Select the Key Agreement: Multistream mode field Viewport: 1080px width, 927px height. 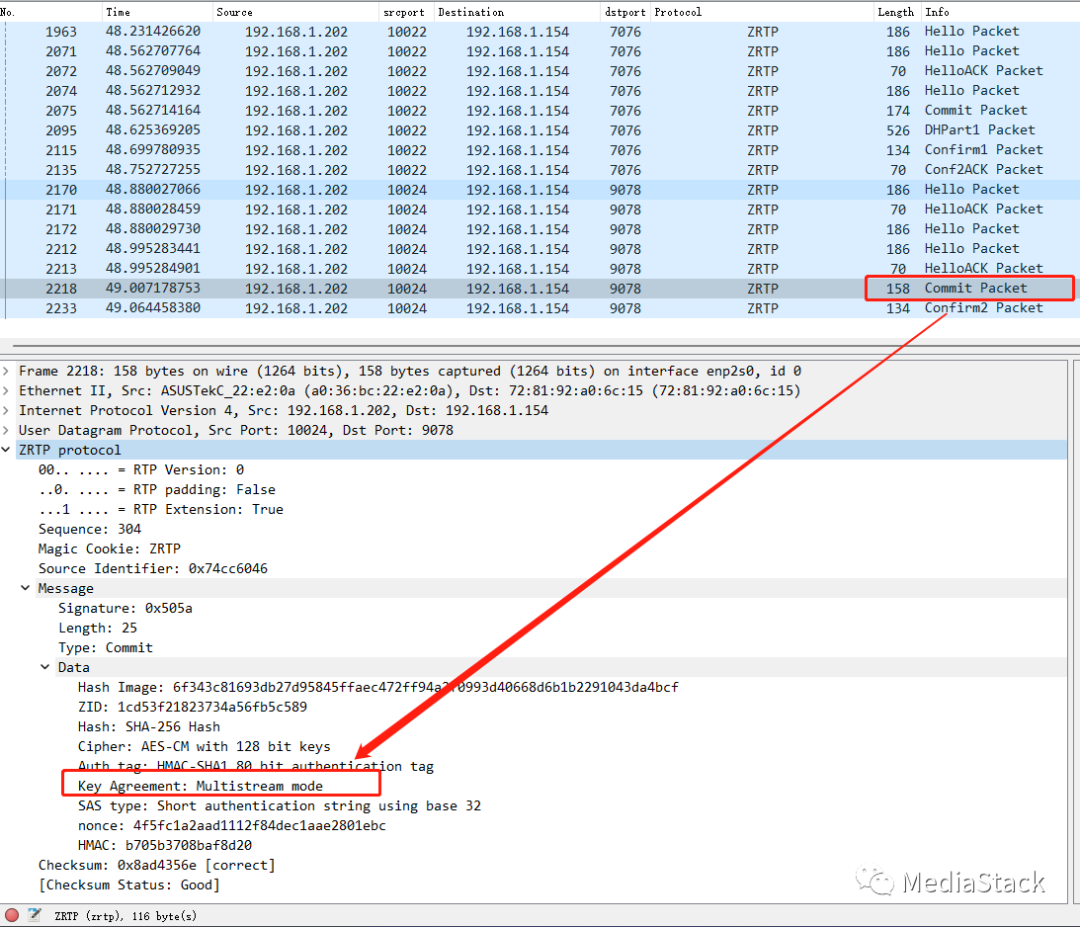[x=200, y=786]
